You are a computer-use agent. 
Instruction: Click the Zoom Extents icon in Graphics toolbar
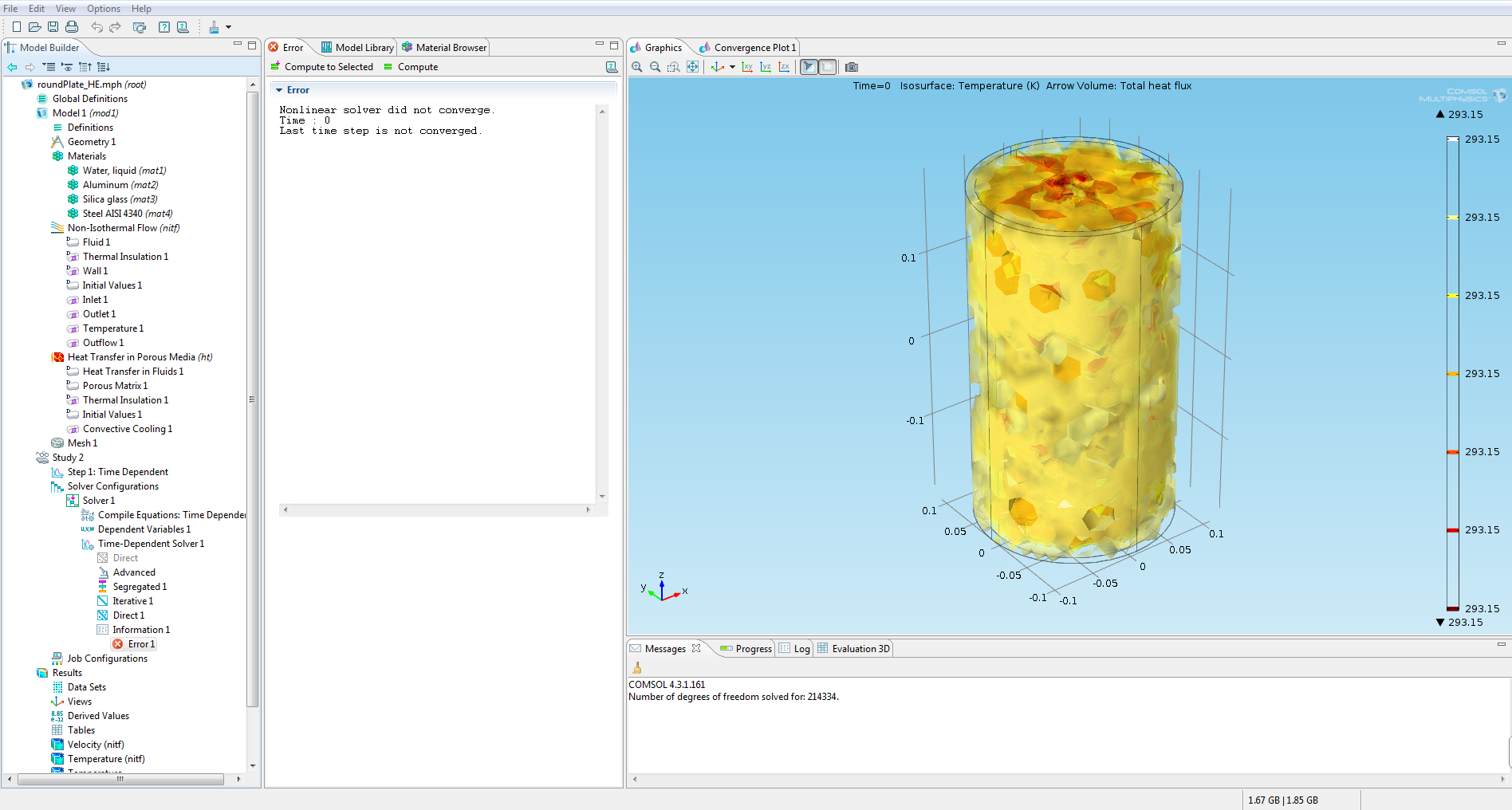692,67
